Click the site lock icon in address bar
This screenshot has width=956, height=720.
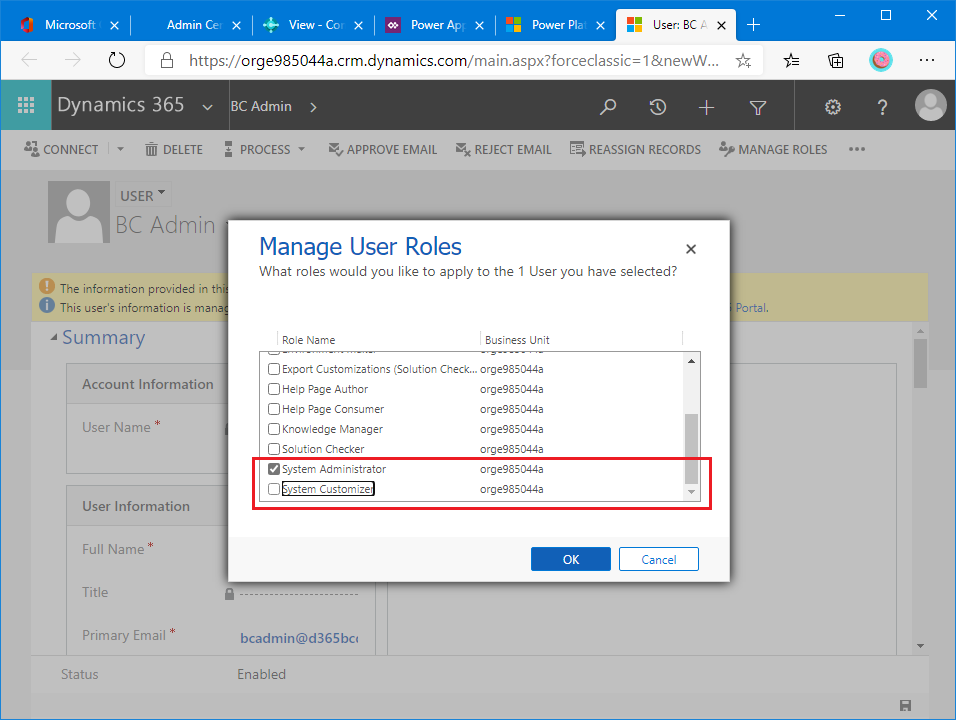(166, 60)
